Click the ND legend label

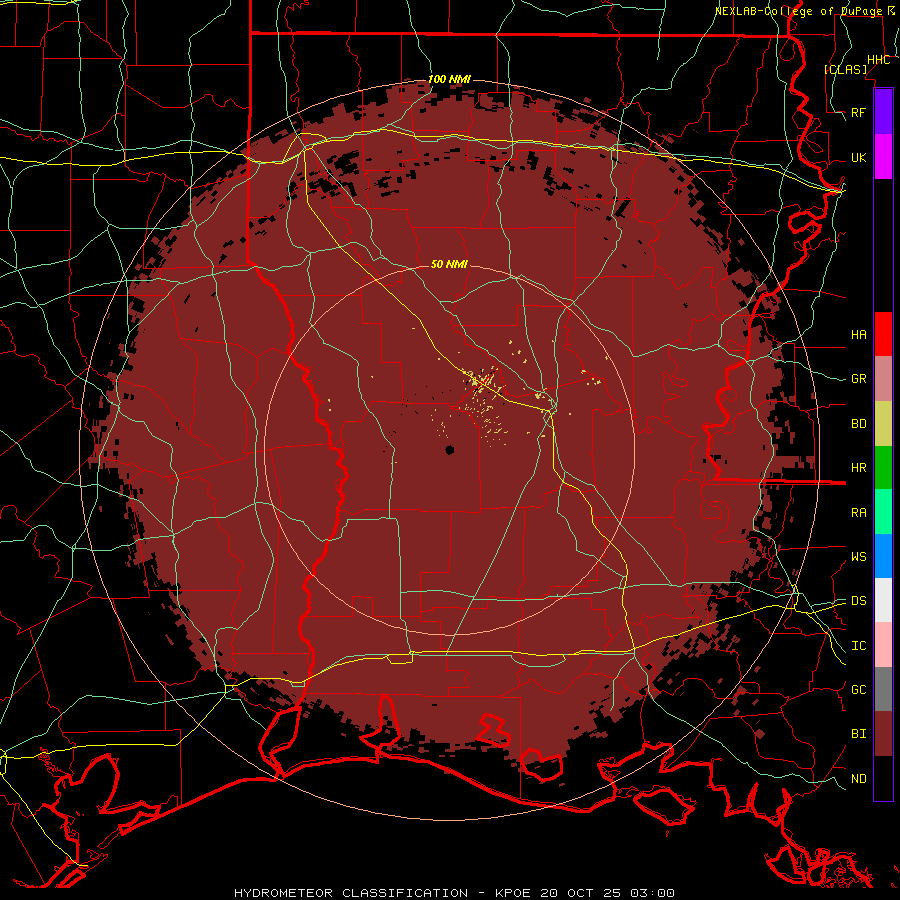(858, 779)
